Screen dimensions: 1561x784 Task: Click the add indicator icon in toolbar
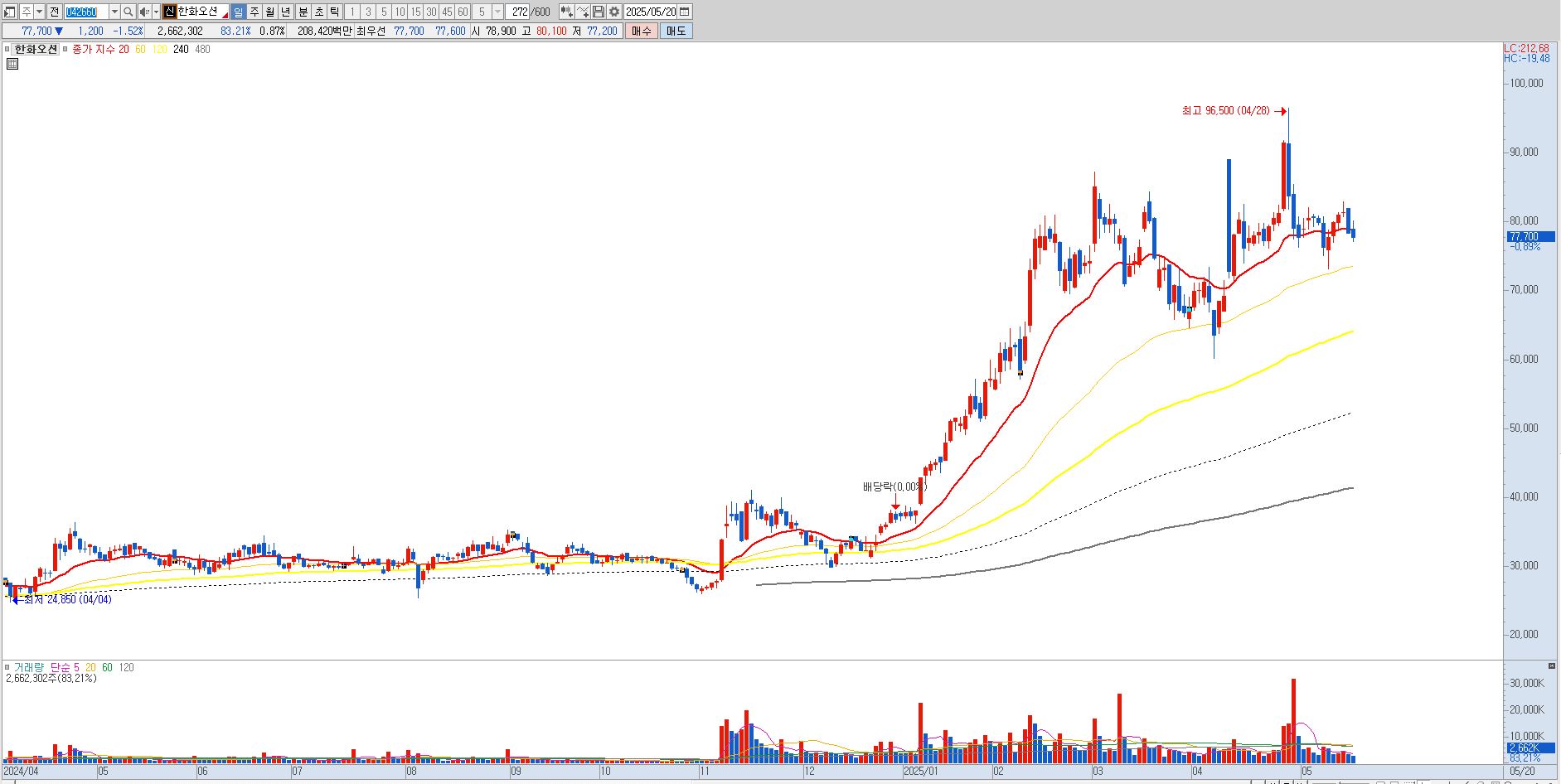[566, 12]
